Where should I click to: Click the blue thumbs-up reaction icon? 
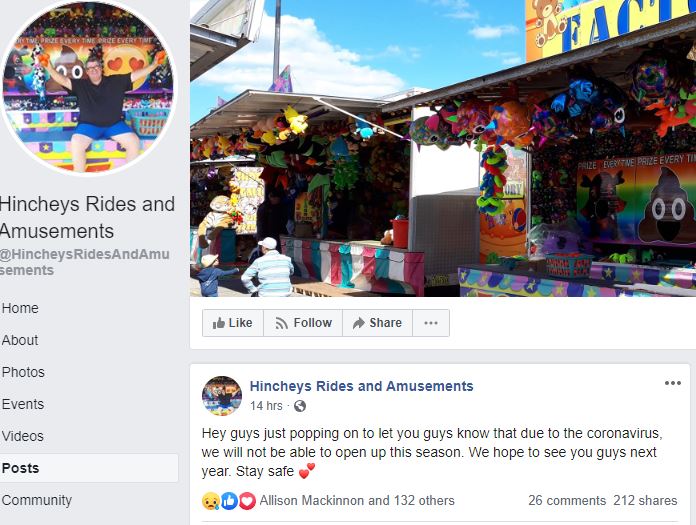[229, 501]
